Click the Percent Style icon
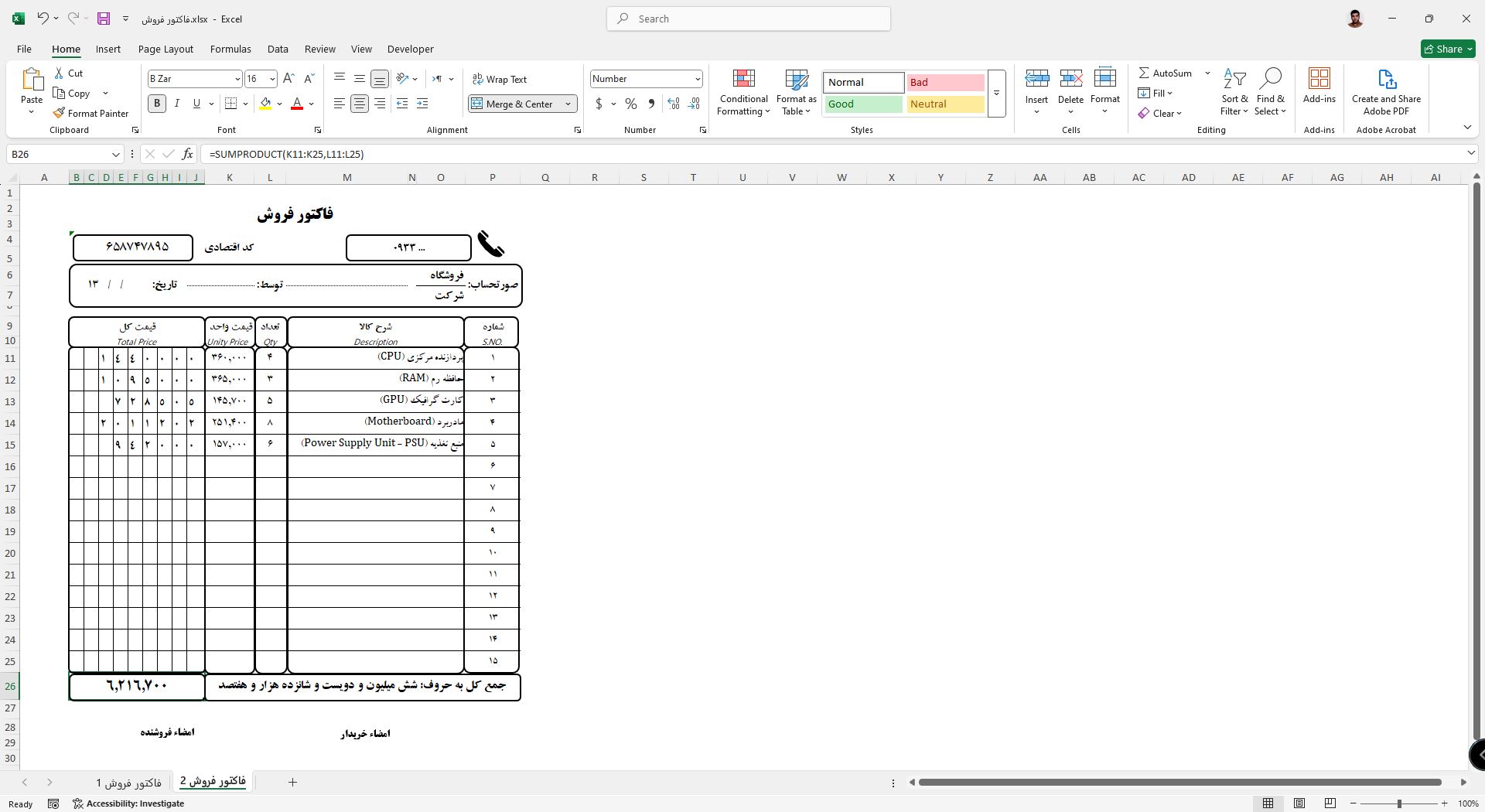Screen dimensions: 1485x812 tap(631, 104)
